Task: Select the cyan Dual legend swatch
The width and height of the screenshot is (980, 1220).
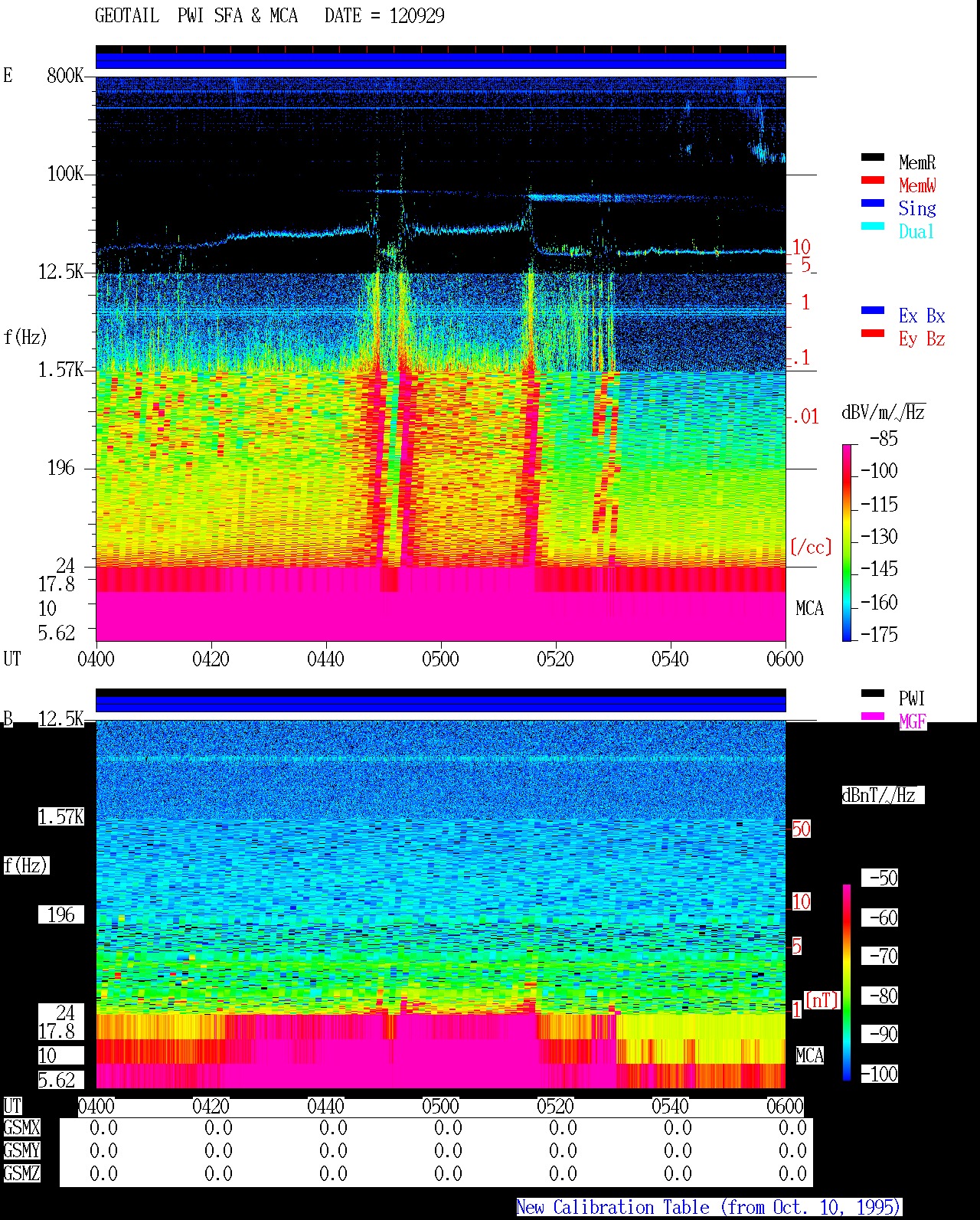Action: click(x=873, y=227)
